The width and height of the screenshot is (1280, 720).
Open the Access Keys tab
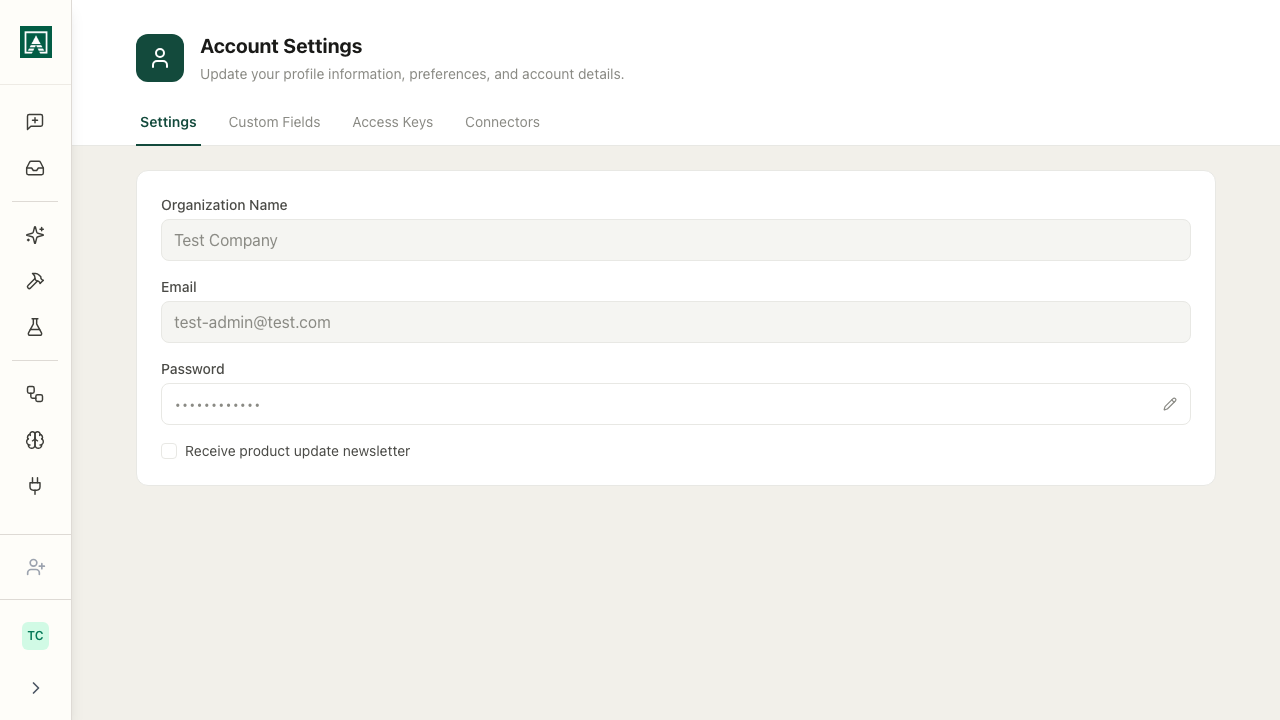[392, 122]
